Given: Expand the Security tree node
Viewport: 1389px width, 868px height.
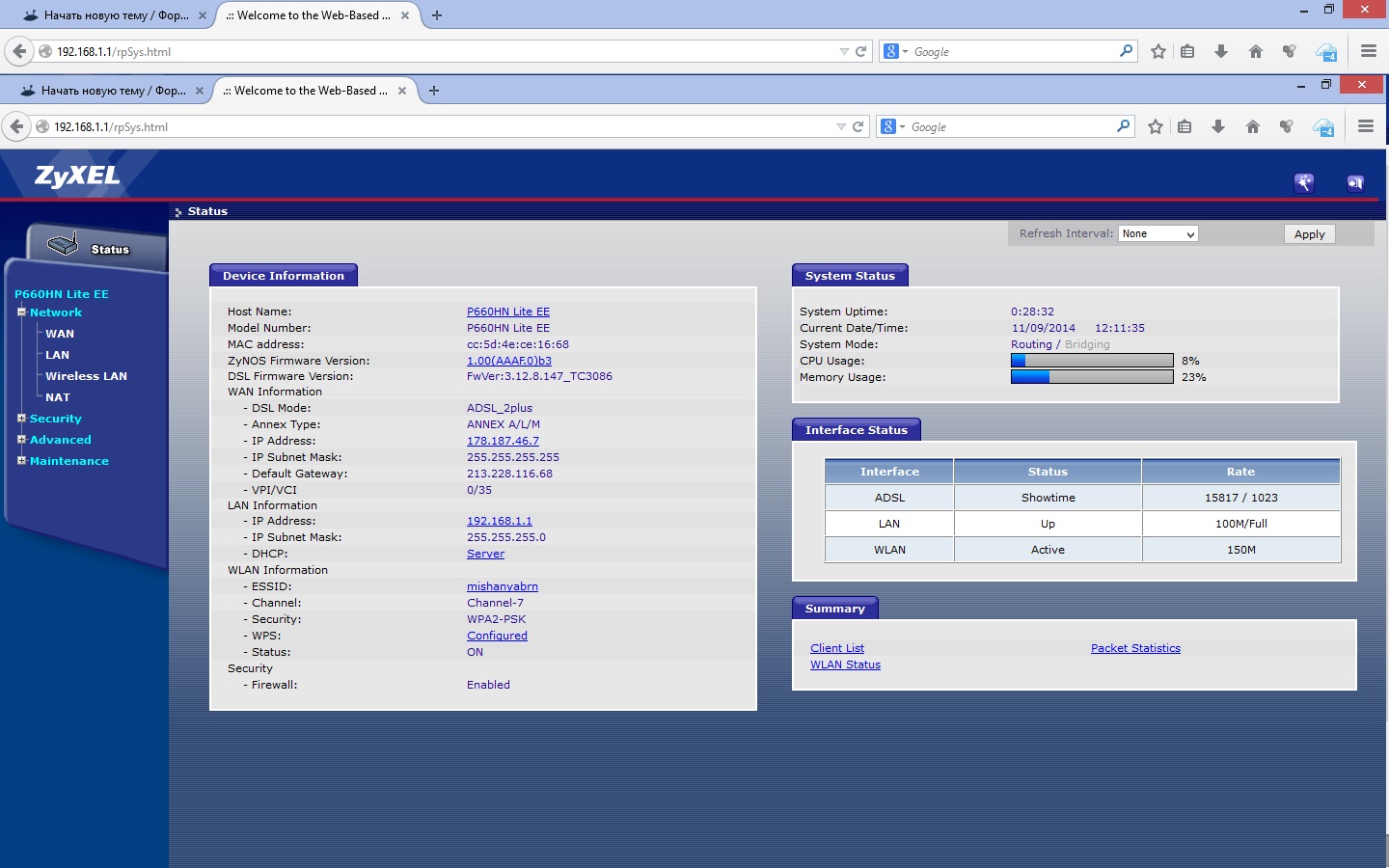Looking at the screenshot, I should pyautogui.click(x=21, y=418).
